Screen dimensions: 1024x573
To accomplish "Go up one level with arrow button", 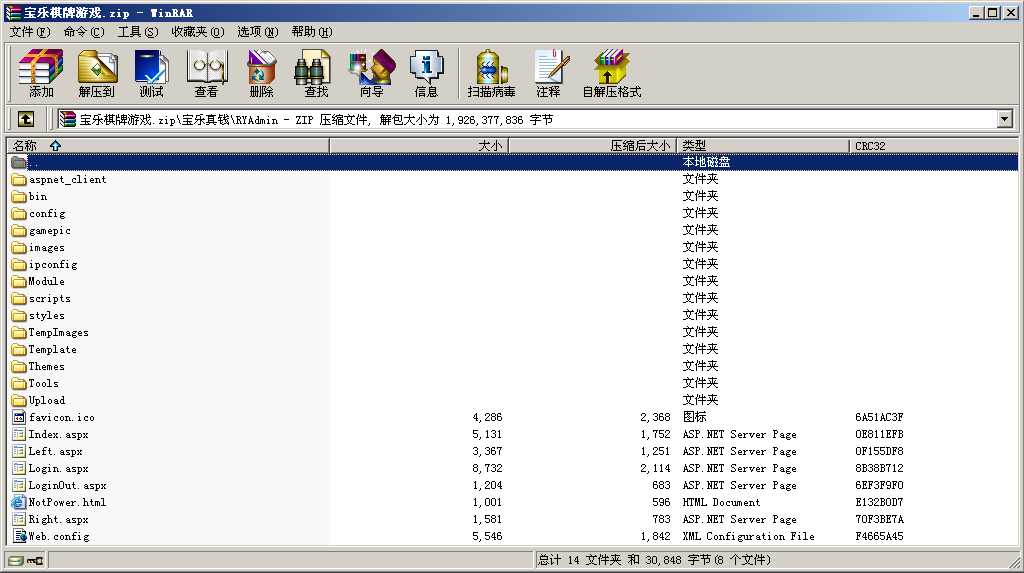I will pyautogui.click(x=26, y=119).
